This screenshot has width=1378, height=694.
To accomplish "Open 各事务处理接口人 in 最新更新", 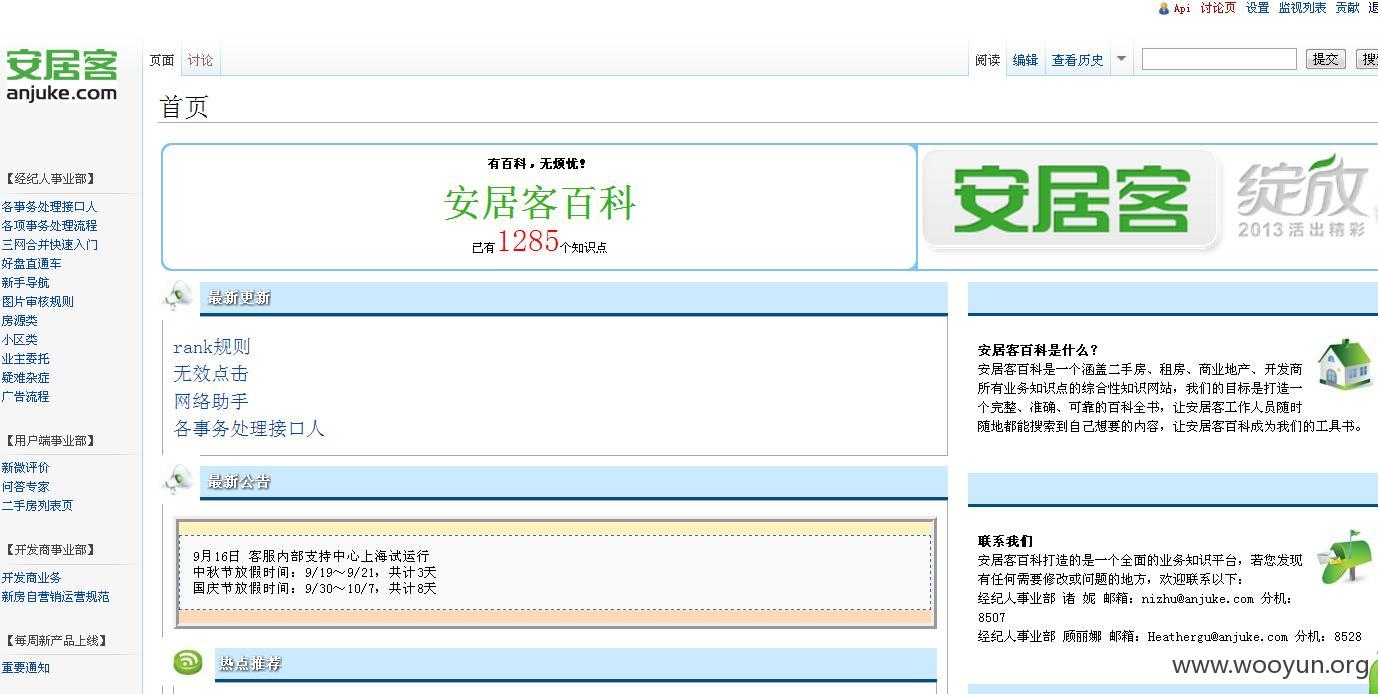I will point(249,429).
